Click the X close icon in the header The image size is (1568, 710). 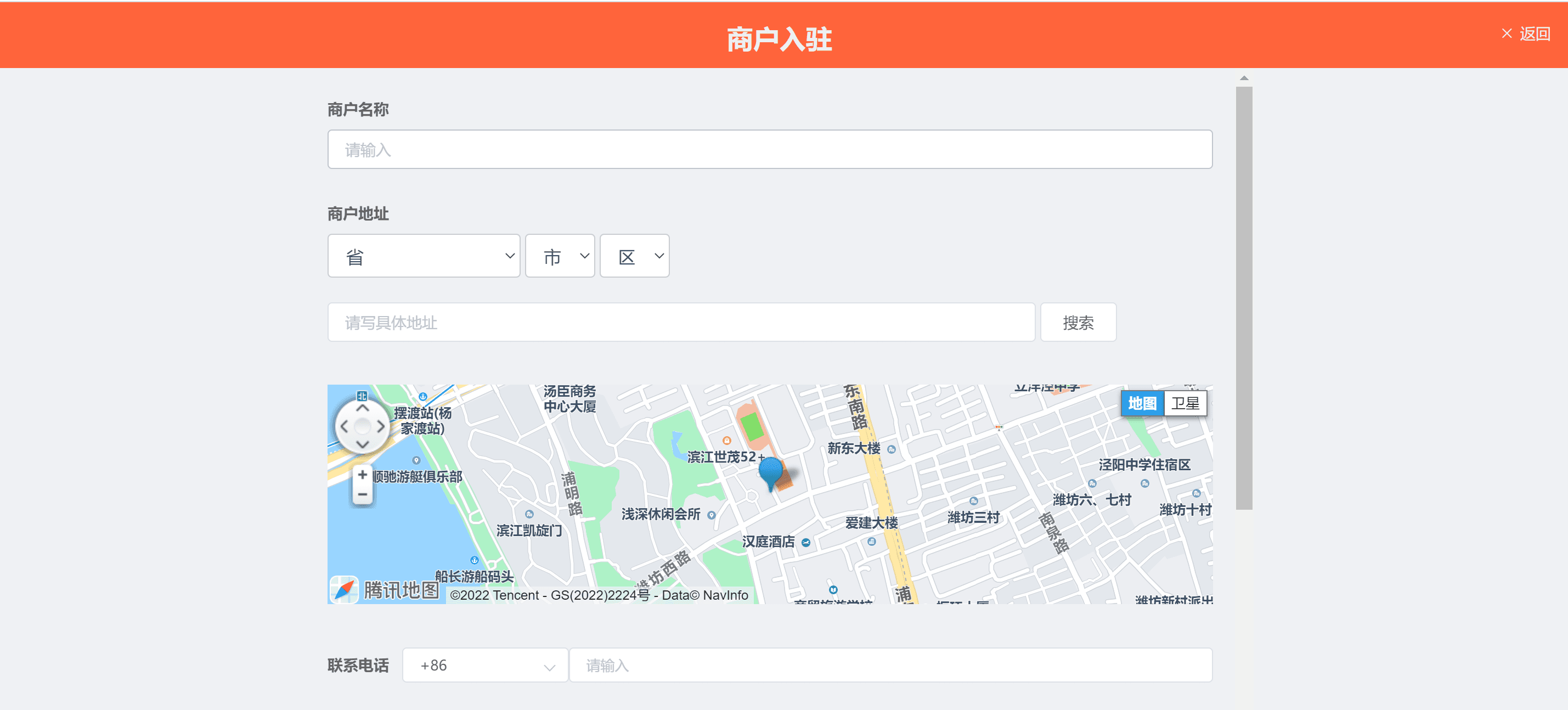1506,34
